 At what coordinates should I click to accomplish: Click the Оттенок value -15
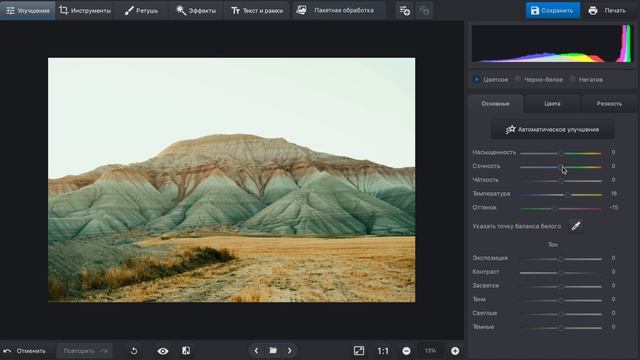(613, 207)
